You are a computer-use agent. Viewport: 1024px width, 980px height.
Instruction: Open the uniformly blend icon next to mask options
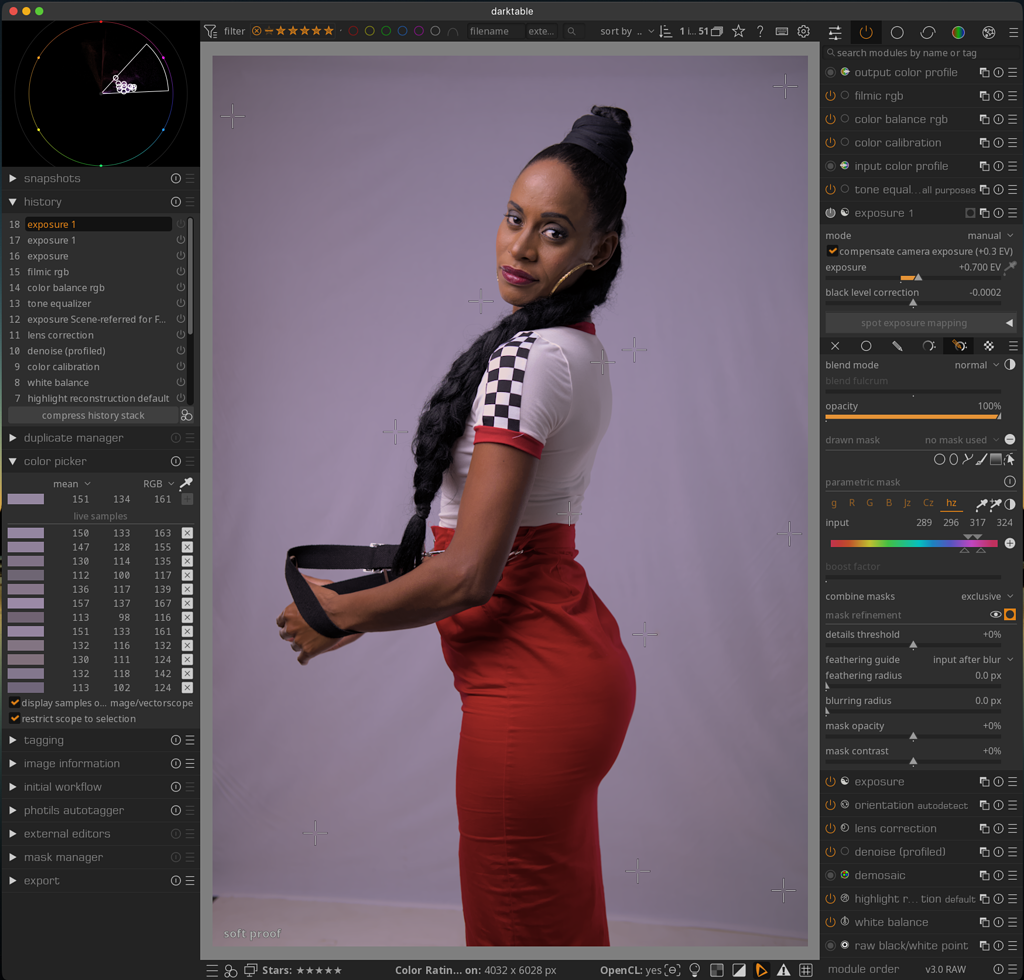click(x=866, y=345)
